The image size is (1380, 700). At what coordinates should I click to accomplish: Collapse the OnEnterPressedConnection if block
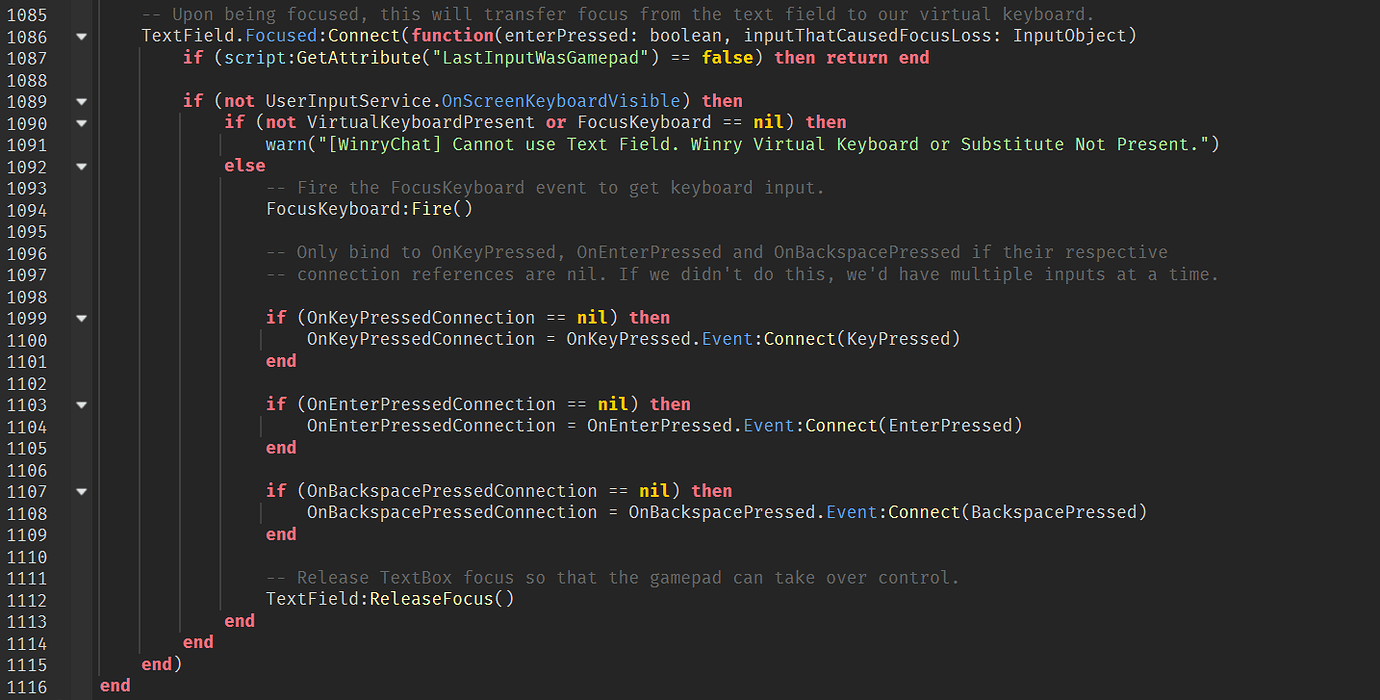(x=80, y=404)
